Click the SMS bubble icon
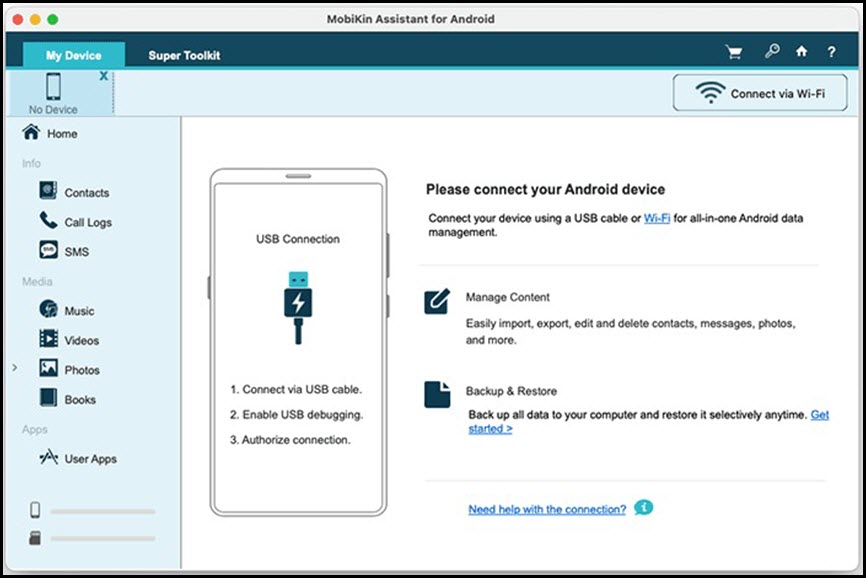This screenshot has width=866, height=578. [48, 250]
